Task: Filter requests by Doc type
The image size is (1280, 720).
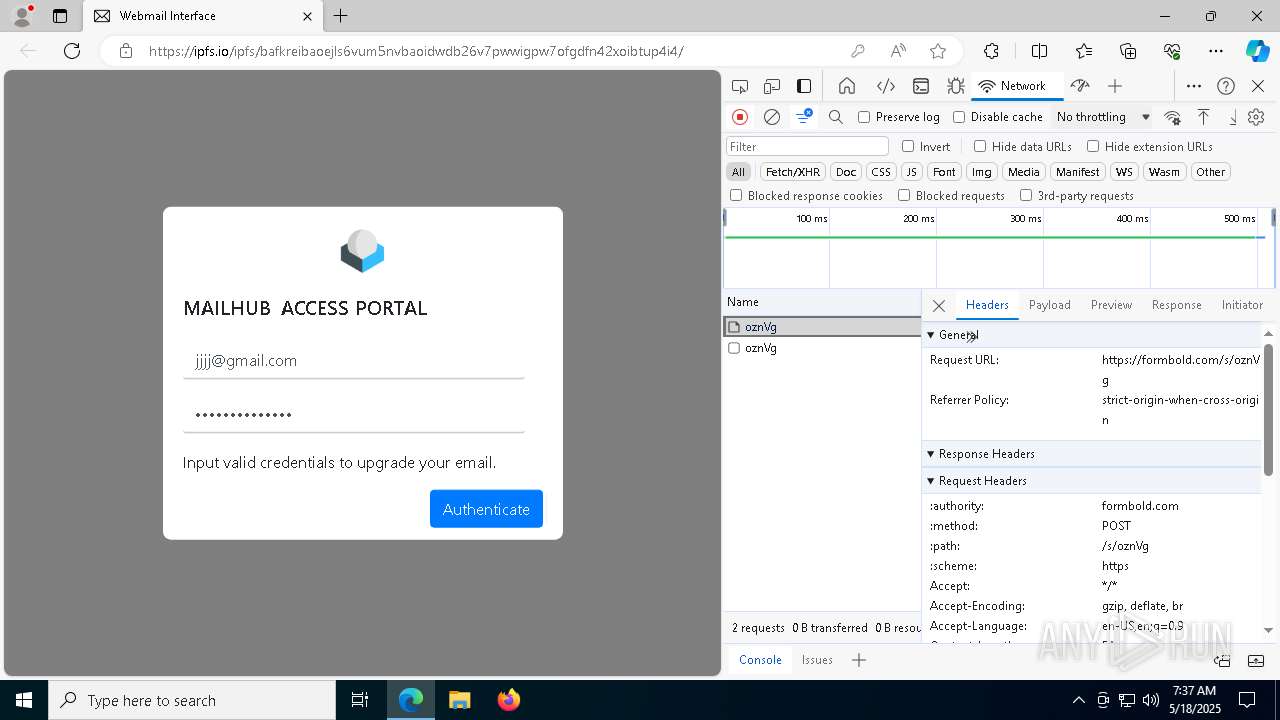Action: [x=846, y=172]
